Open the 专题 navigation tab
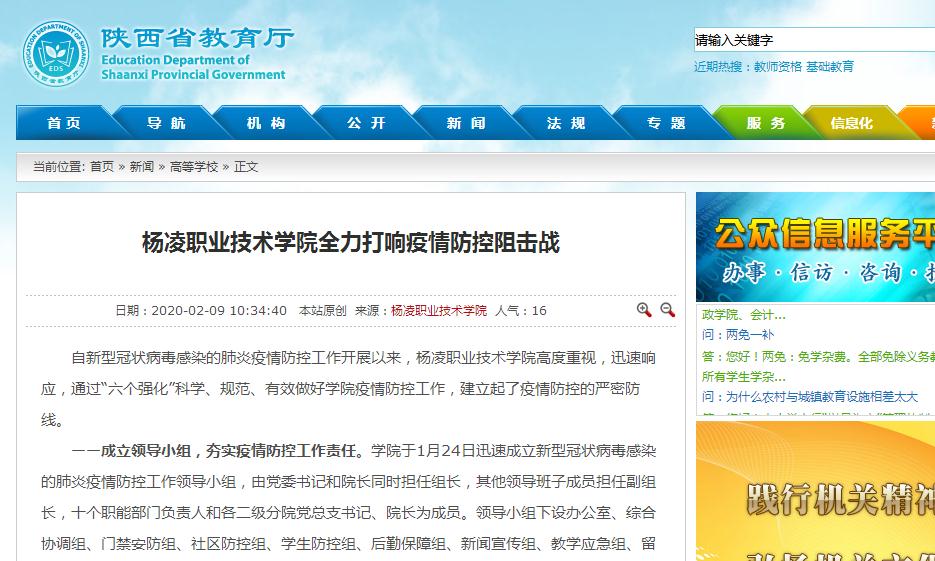 [666, 123]
